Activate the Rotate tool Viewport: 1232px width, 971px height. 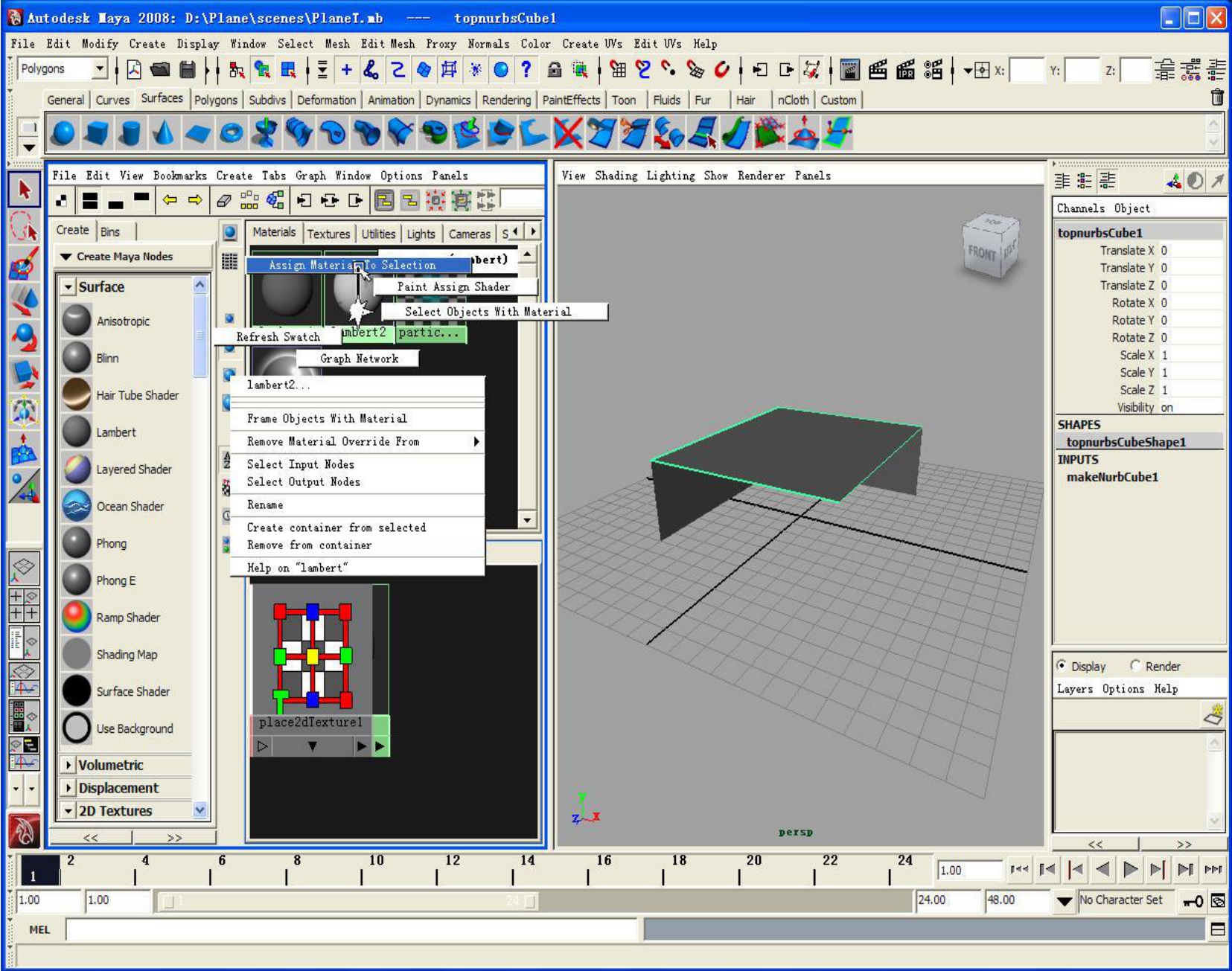pos(24,338)
